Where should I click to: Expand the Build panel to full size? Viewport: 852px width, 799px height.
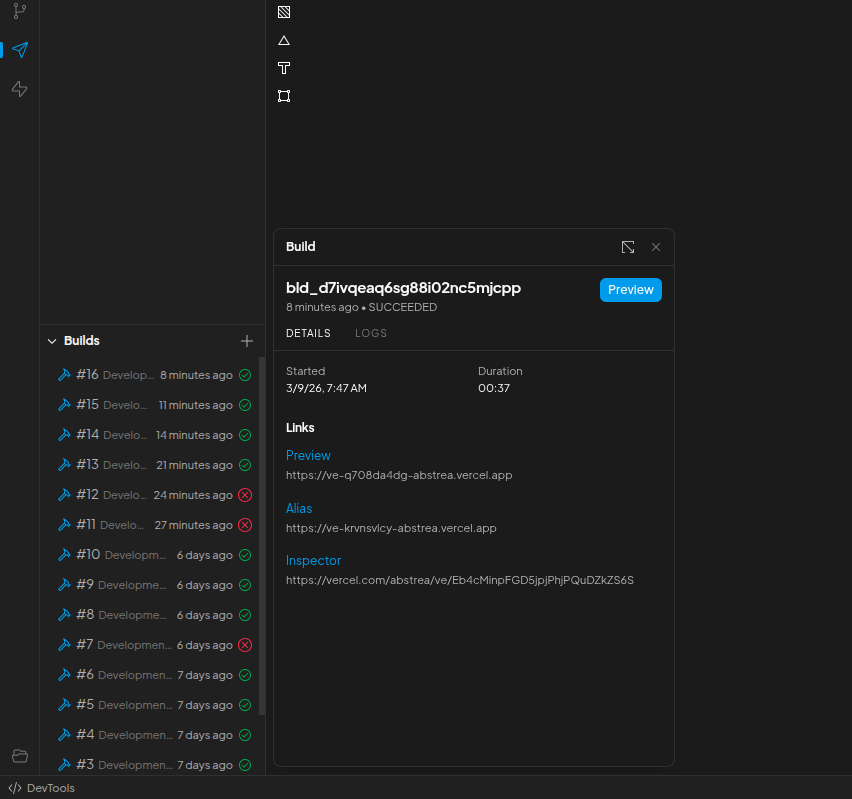(x=627, y=247)
